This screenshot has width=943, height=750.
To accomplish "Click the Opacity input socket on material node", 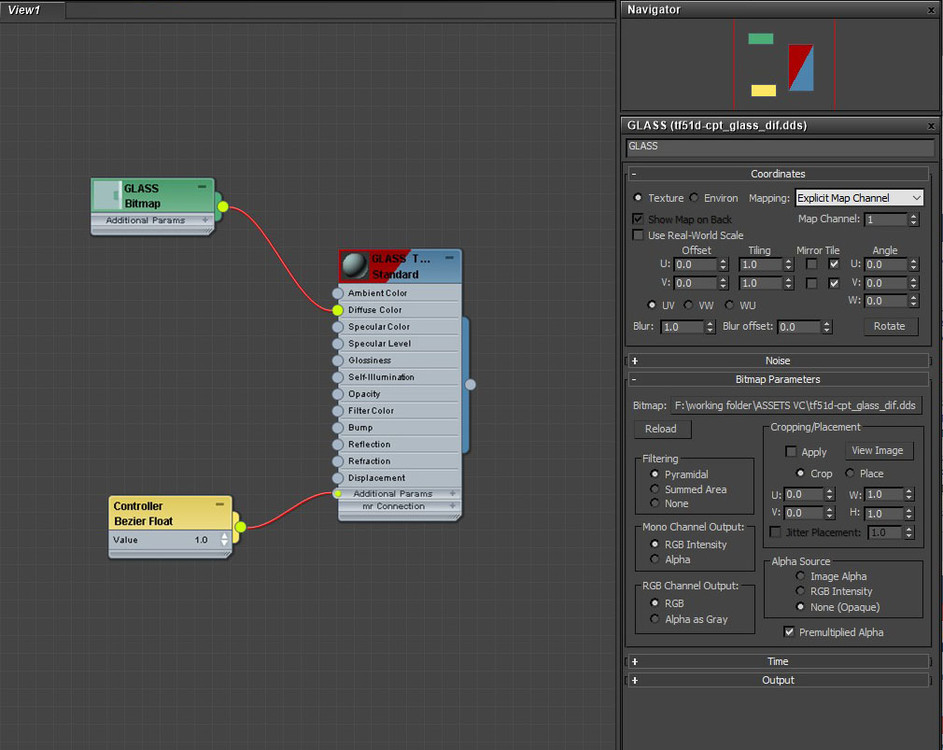I will click(x=338, y=394).
